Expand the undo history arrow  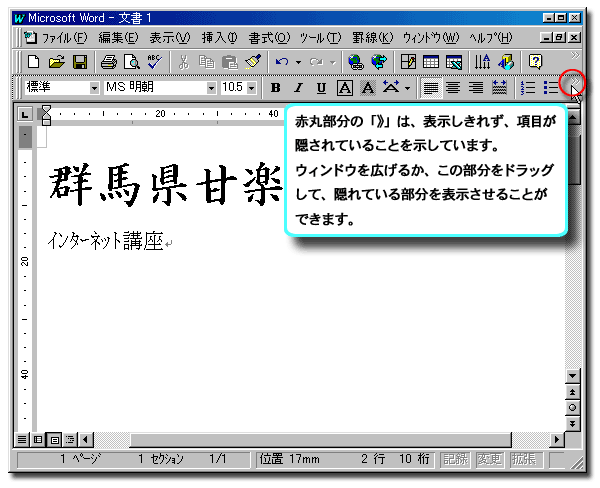(x=298, y=62)
